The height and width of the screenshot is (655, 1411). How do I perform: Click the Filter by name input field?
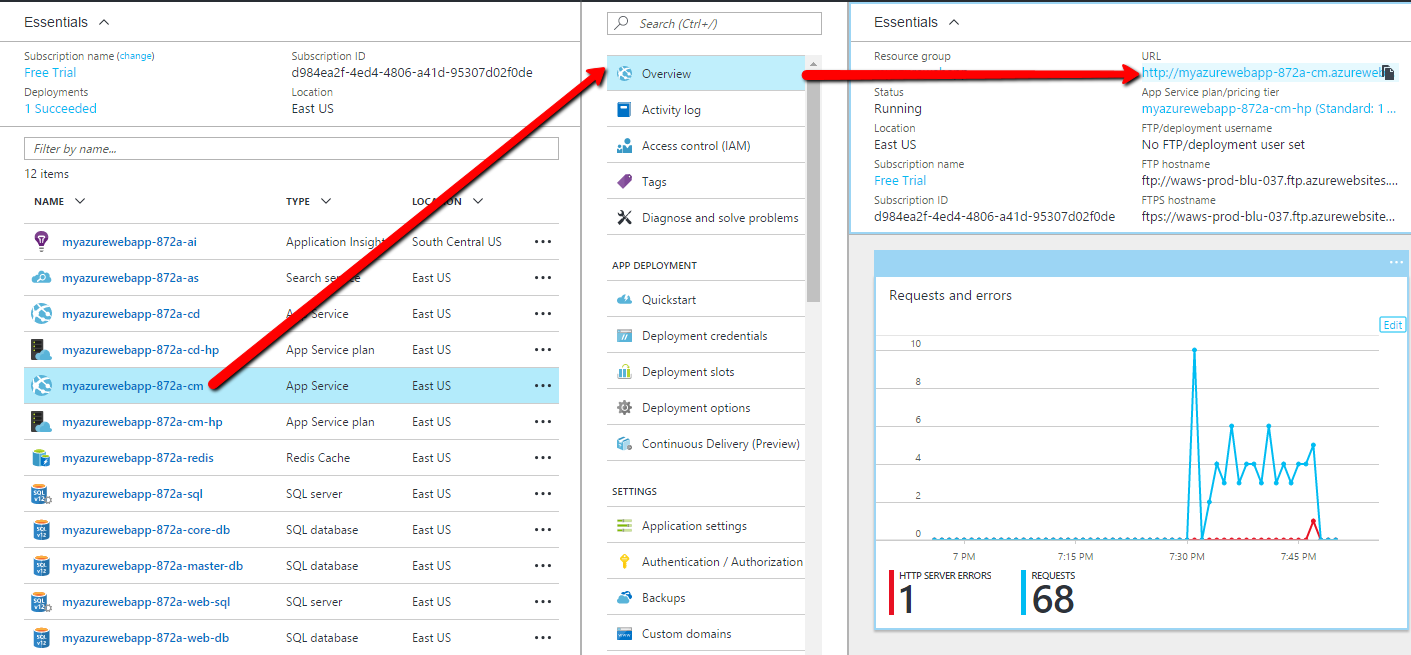click(291, 149)
